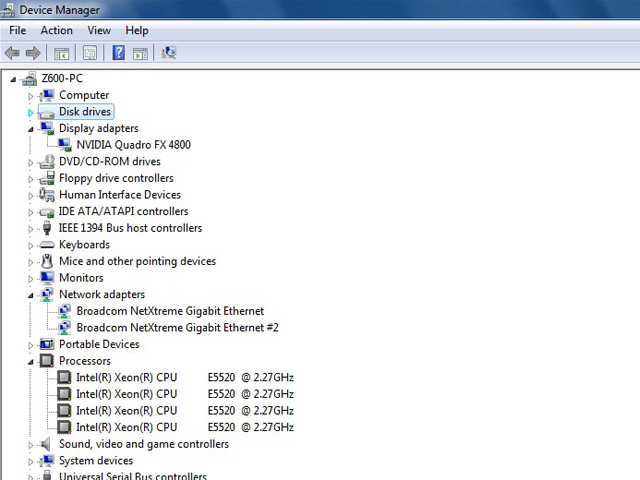Expand Sound, video and game controllers arrow

[31, 445]
